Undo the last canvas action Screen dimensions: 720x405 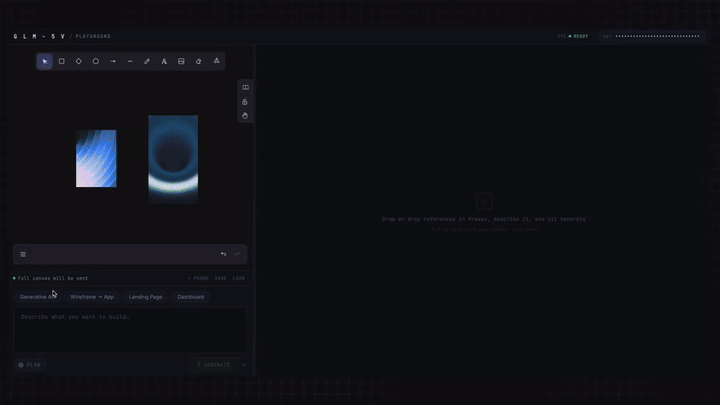(223, 254)
